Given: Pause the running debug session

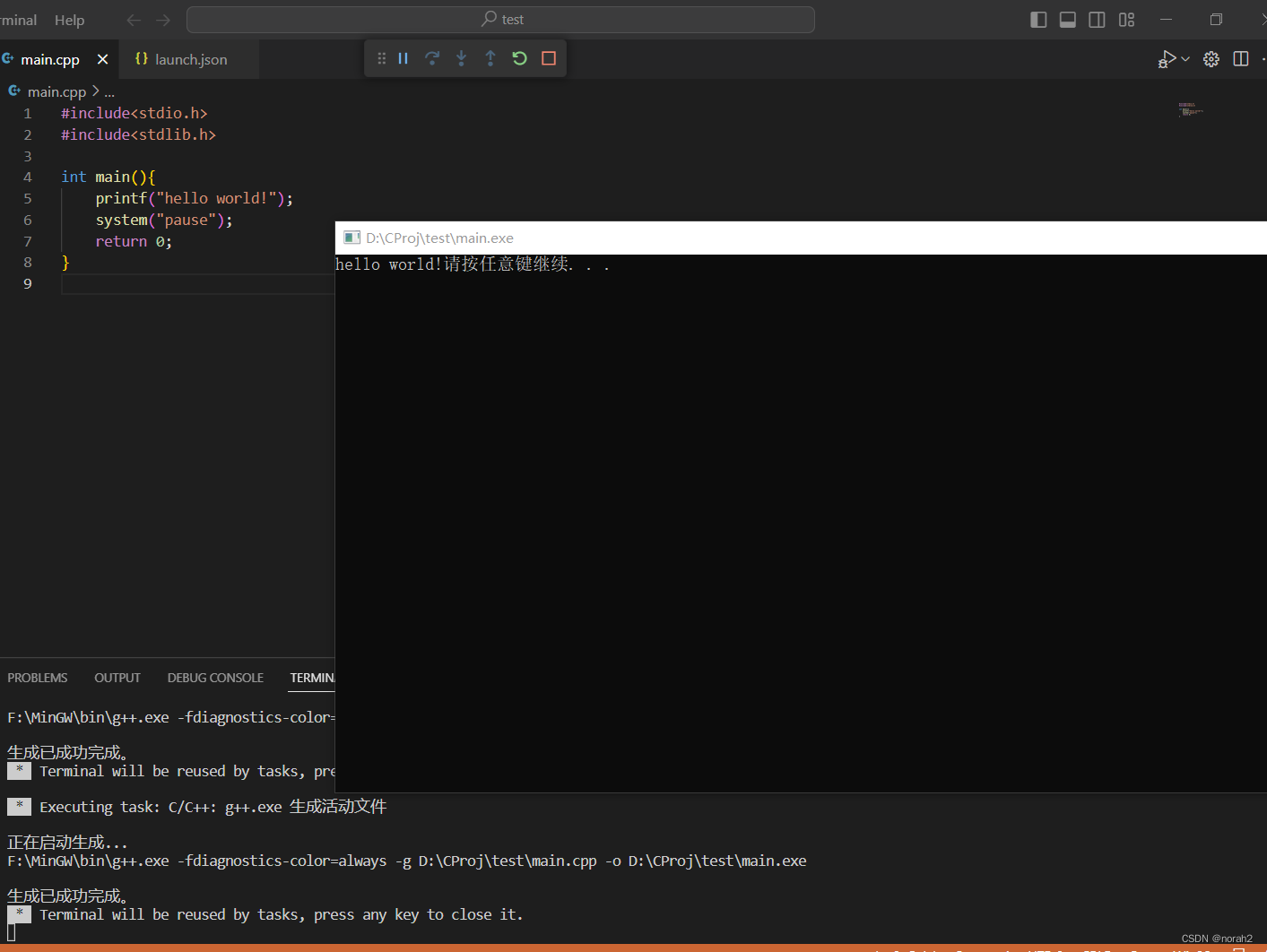Looking at the screenshot, I should [x=402, y=58].
